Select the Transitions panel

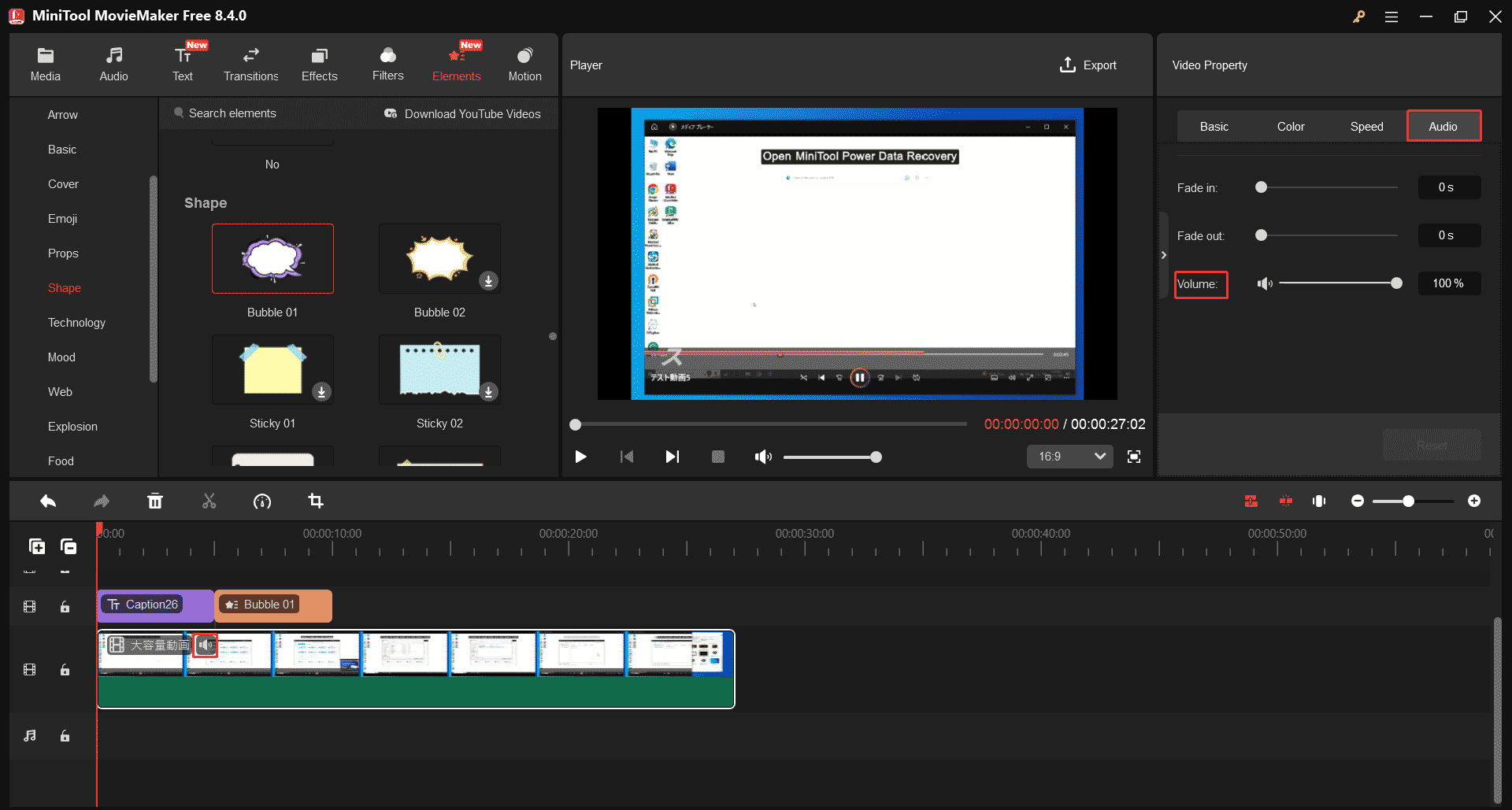pos(250,63)
